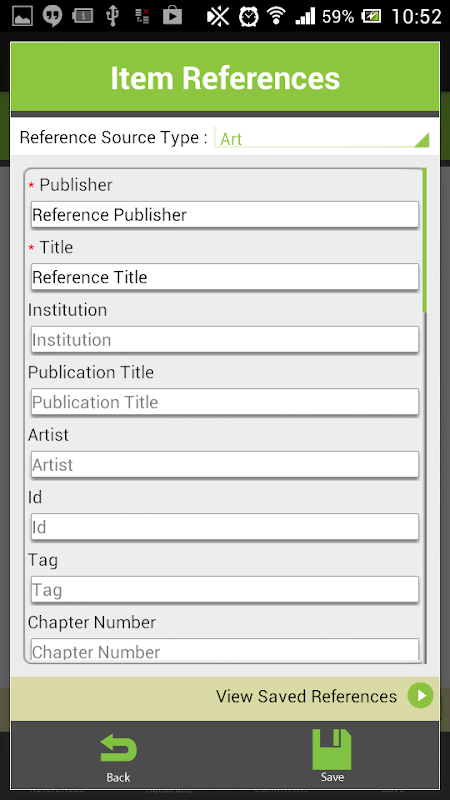Image resolution: width=450 pixels, height=800 pixels.
Task: Open the gallery notification icon
Action: 22,17
